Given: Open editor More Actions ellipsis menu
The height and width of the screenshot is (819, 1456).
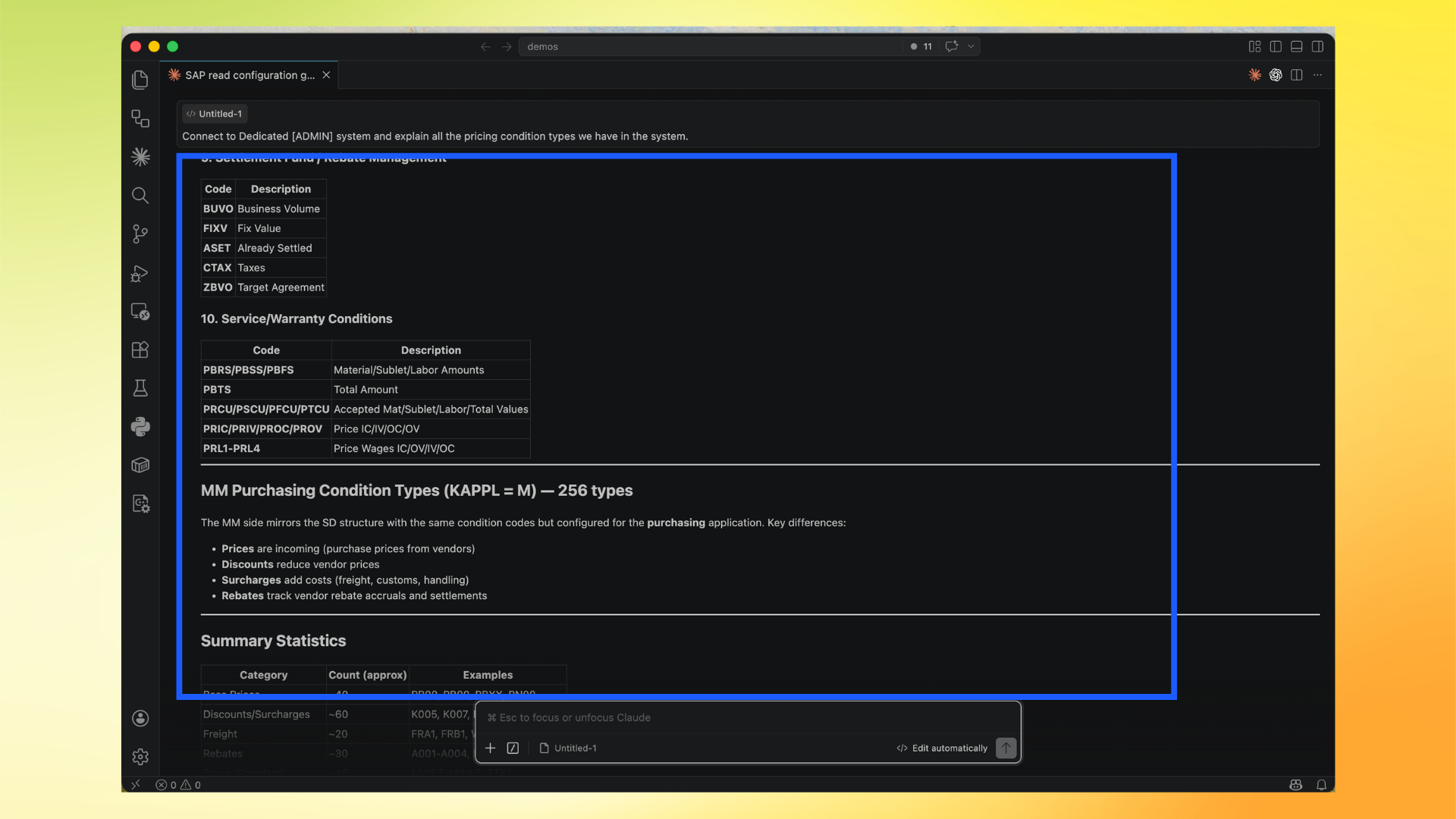Looking at the screenshot, I should 1318,75.
